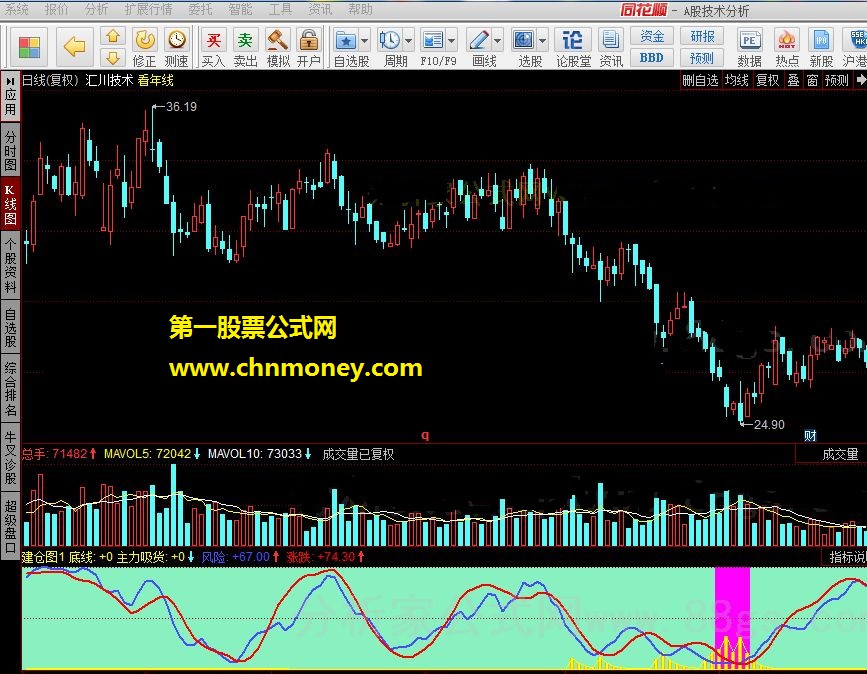Click the 删自选 remove from watchlist button
The height and width of the screenshot is (674, 867).
(700, 80)
